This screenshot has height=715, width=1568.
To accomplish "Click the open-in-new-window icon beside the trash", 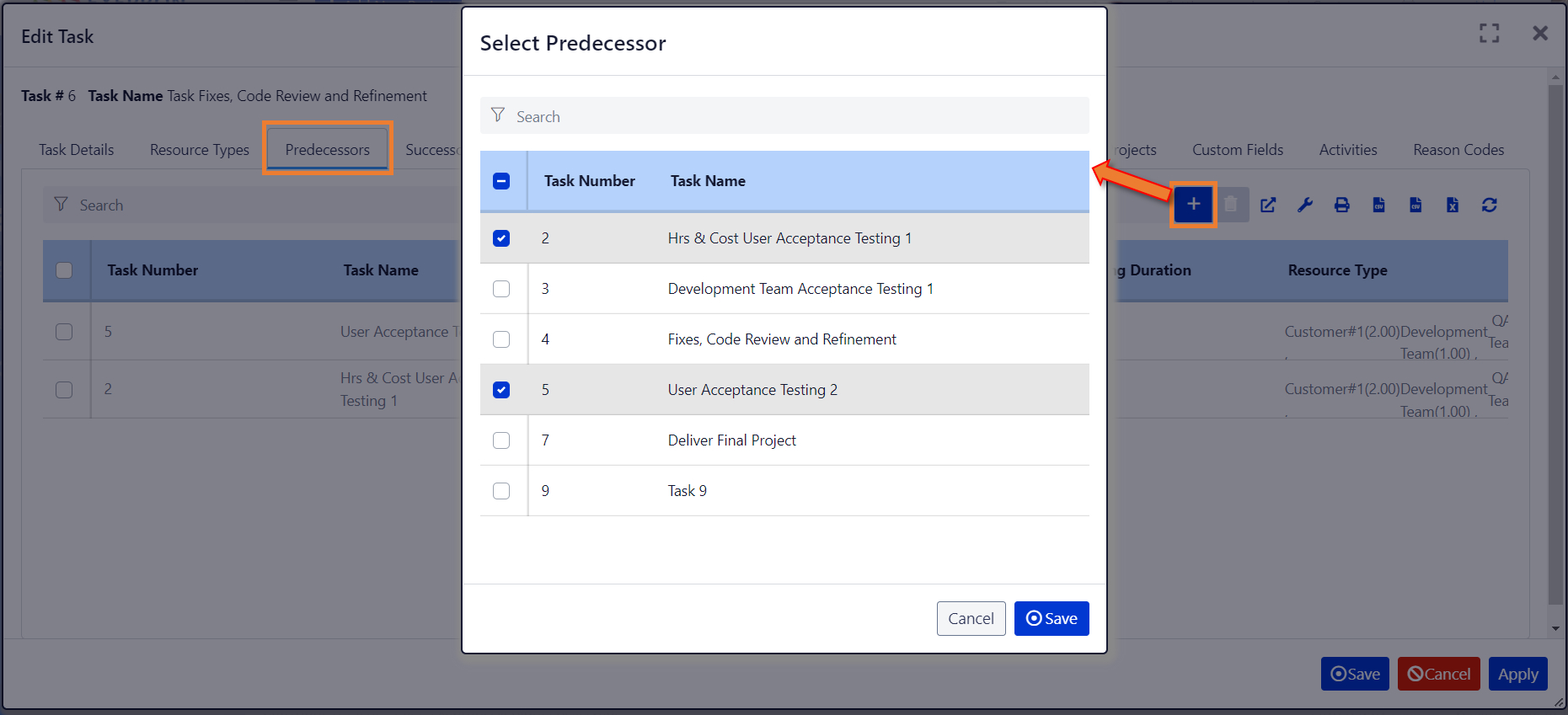I will coord(1268,205).
